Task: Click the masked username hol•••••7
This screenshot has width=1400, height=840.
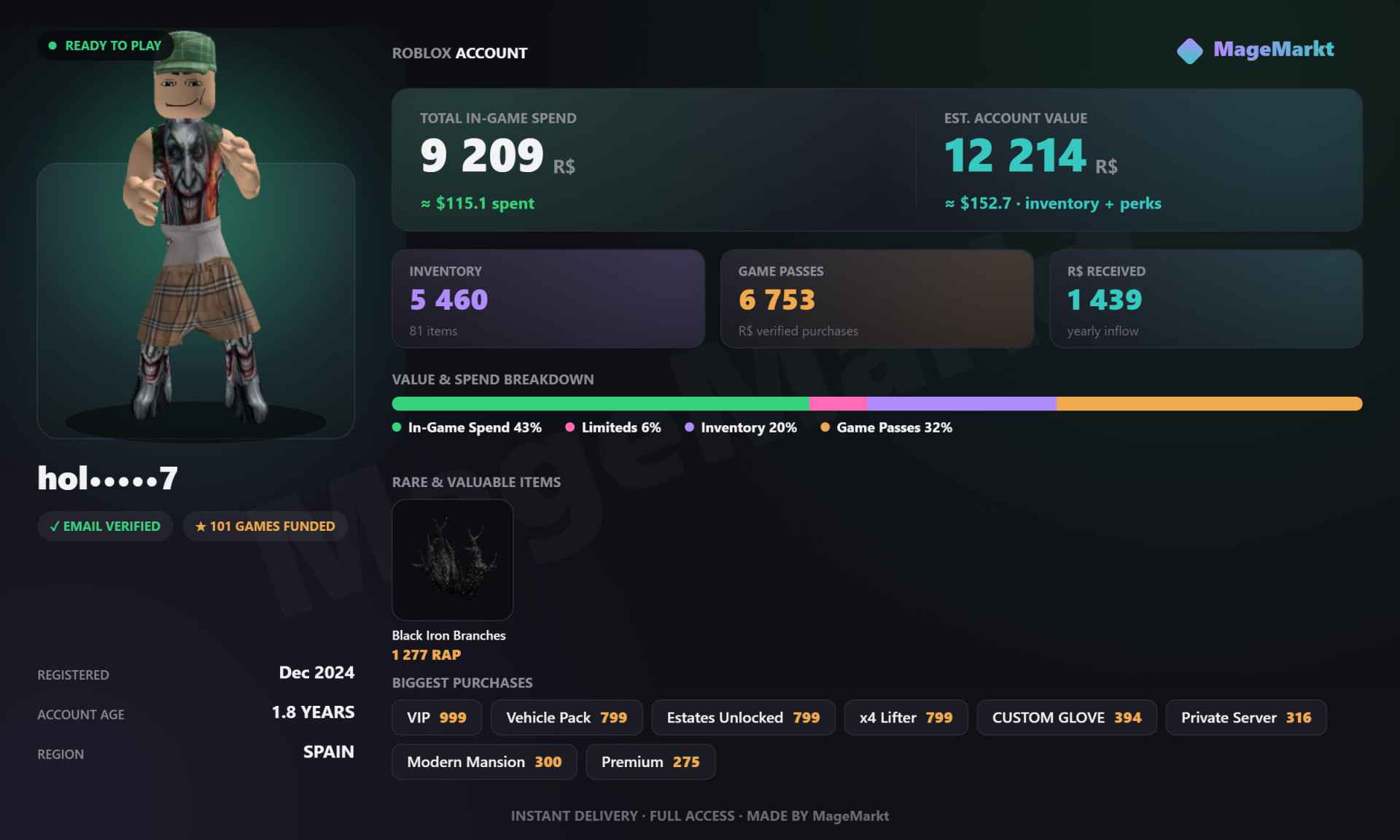Action: point(108,478)
